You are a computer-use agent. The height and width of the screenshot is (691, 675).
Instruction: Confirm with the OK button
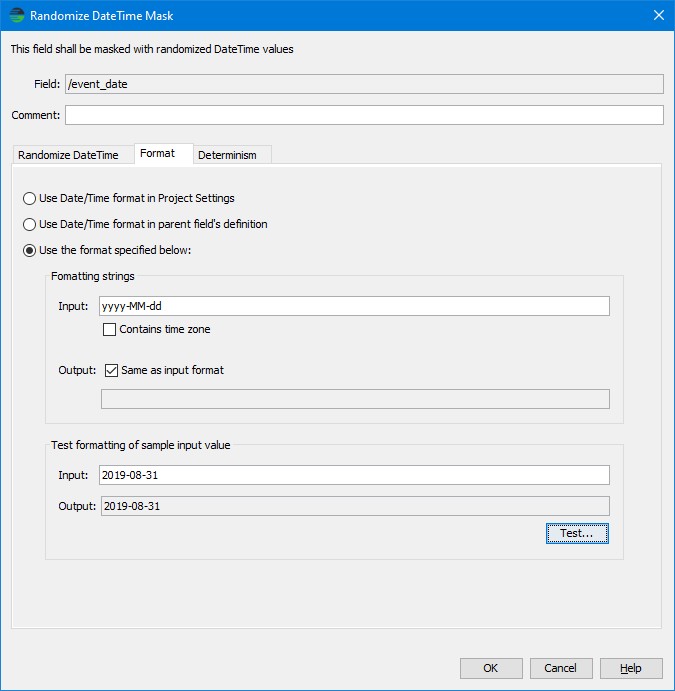pos(491,668)
